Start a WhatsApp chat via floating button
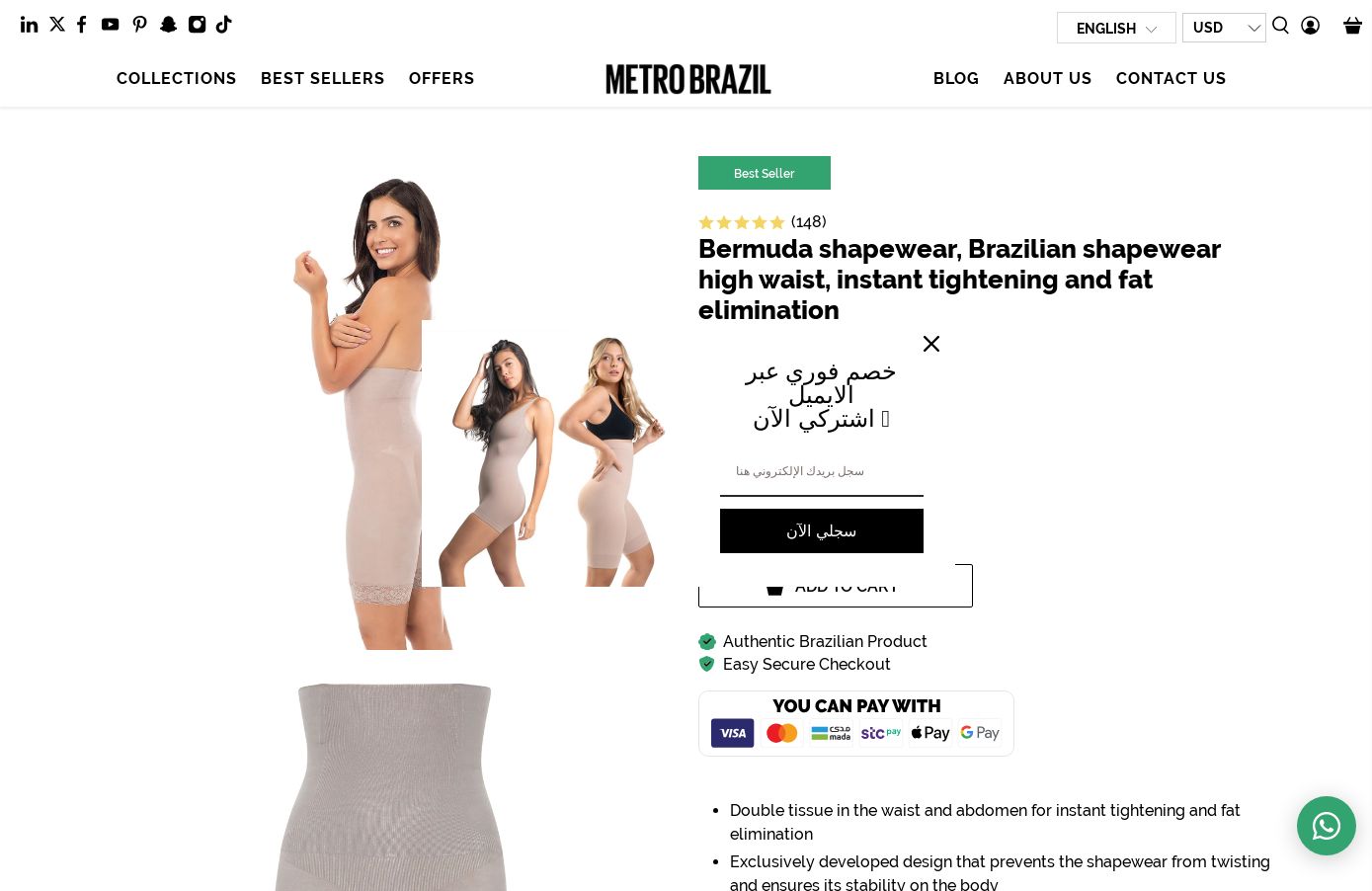1372x891 pixels. coord(1327,826)
